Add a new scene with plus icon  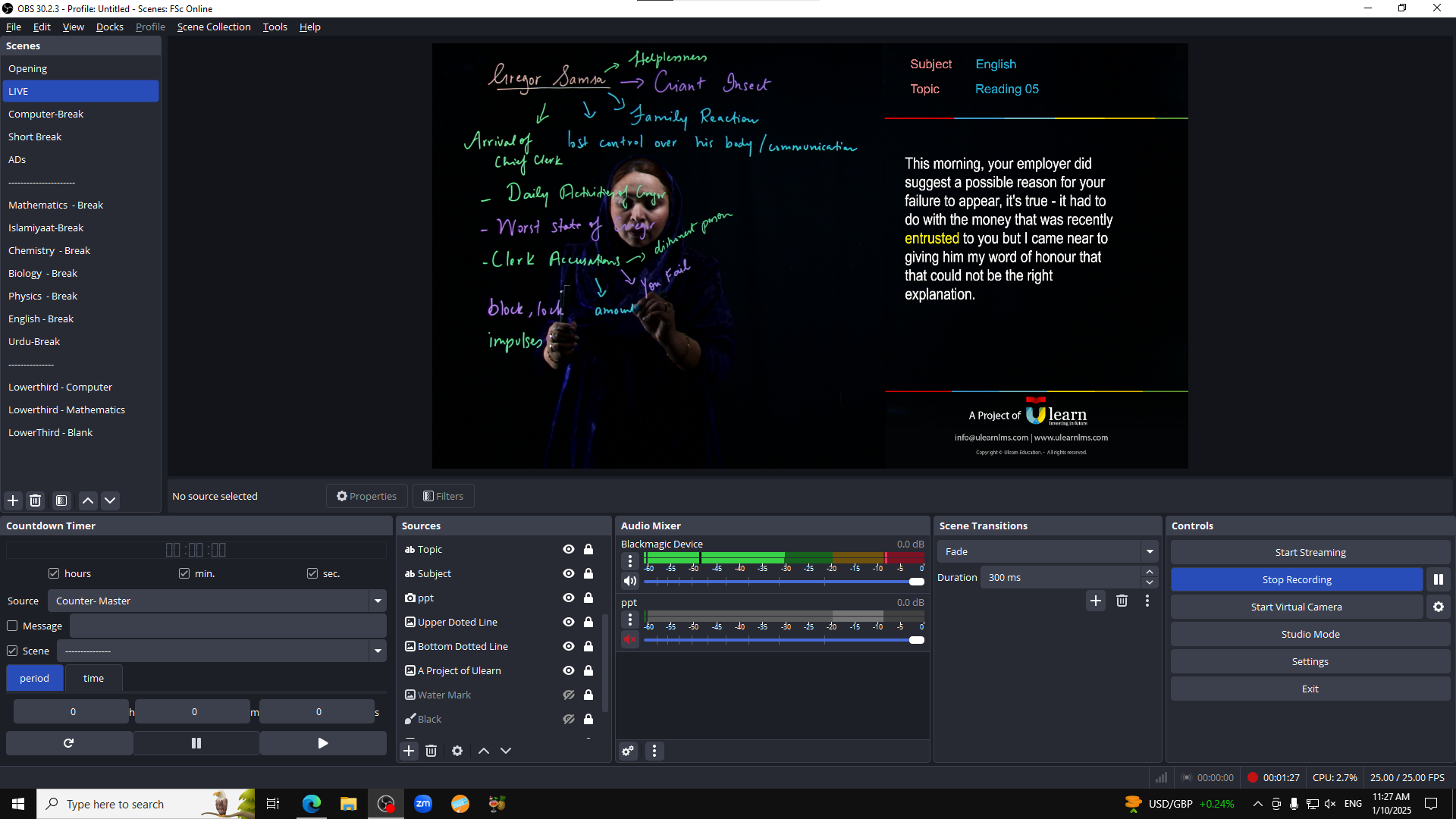click(13, 500)
